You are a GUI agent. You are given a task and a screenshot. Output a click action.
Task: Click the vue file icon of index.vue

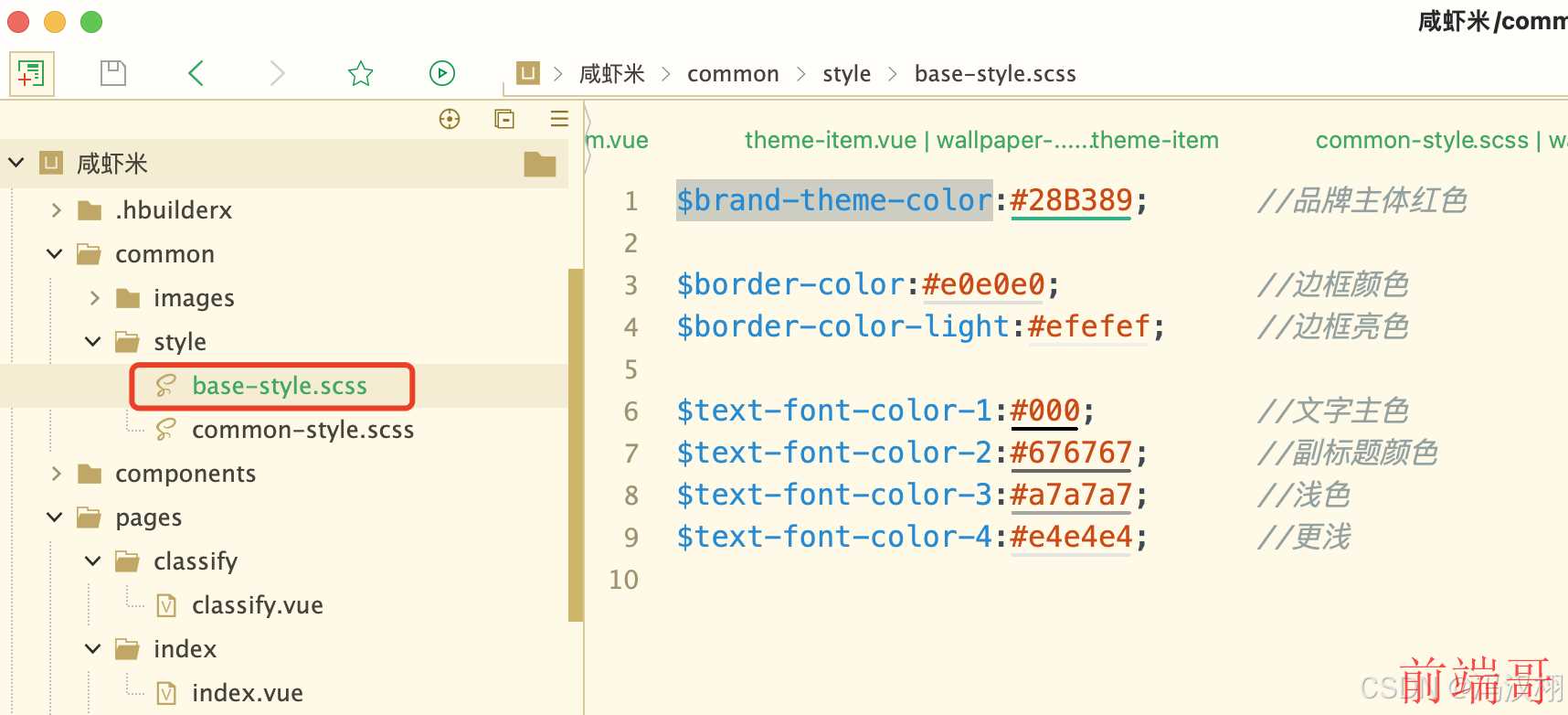[166, 693]
